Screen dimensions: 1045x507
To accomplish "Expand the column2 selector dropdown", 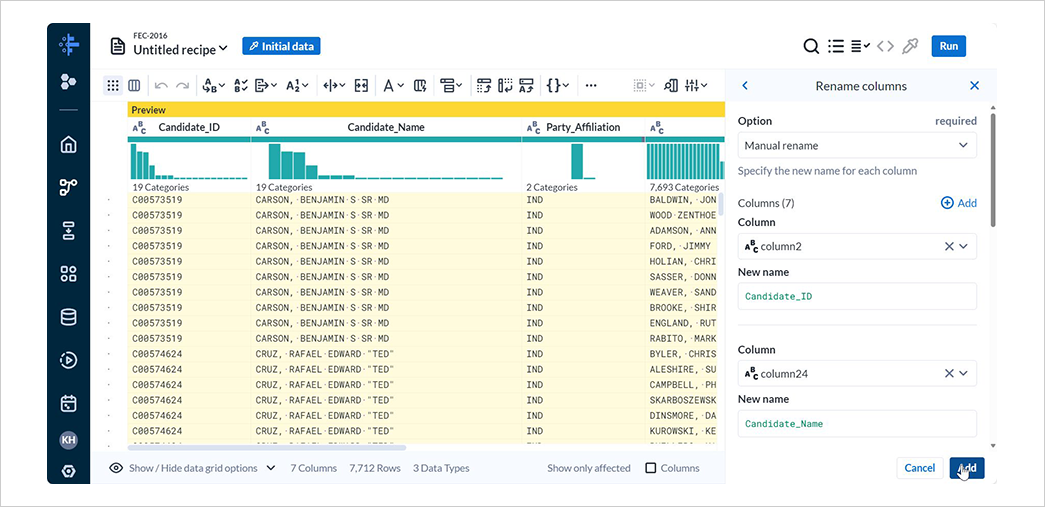I will (x=963, y=247).
